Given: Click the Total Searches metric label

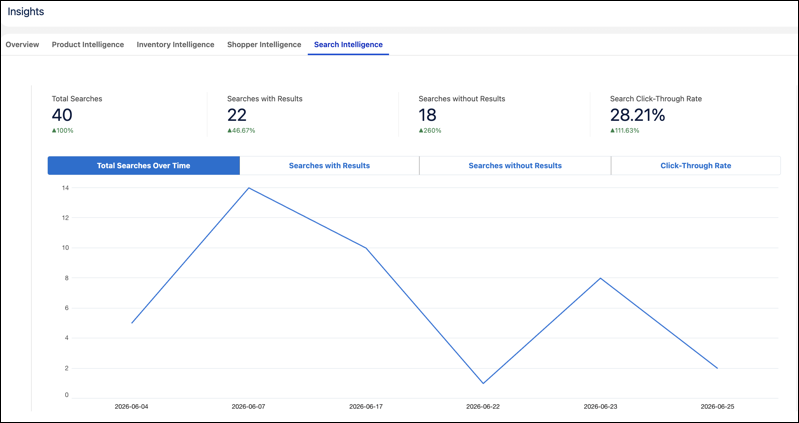Looking at the screenshot, I should click(77, 99).
